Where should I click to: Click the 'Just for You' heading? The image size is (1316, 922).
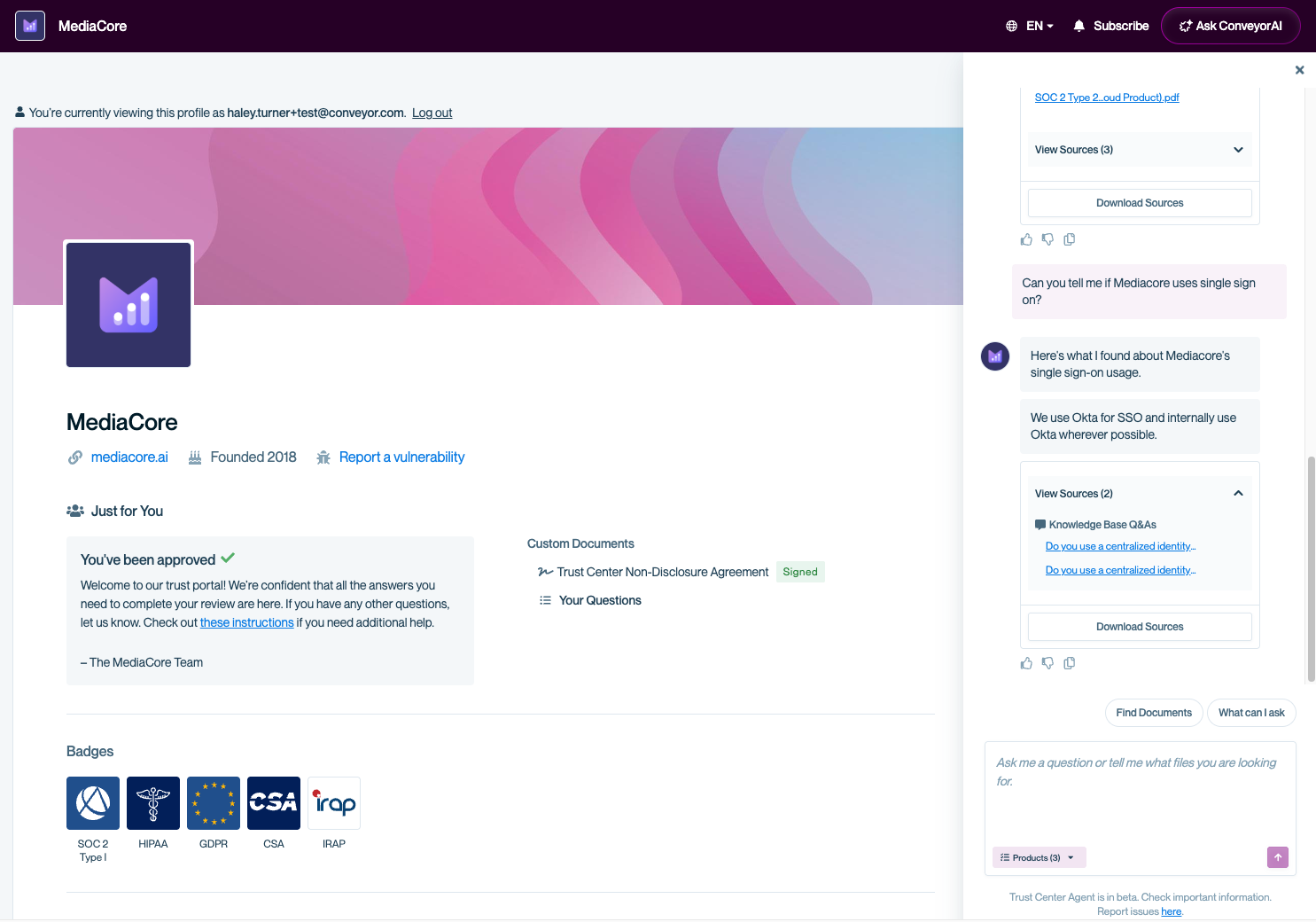click(x=127, y=512)
